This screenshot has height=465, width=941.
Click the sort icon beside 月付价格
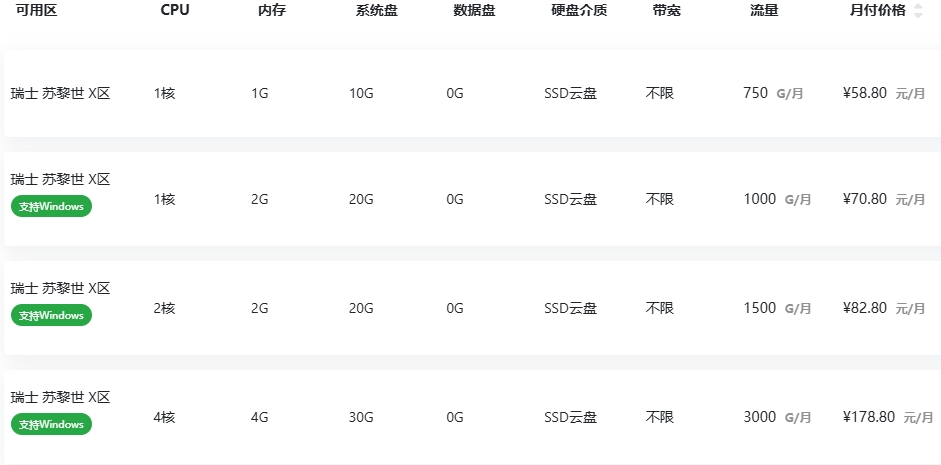pos(919,11)
